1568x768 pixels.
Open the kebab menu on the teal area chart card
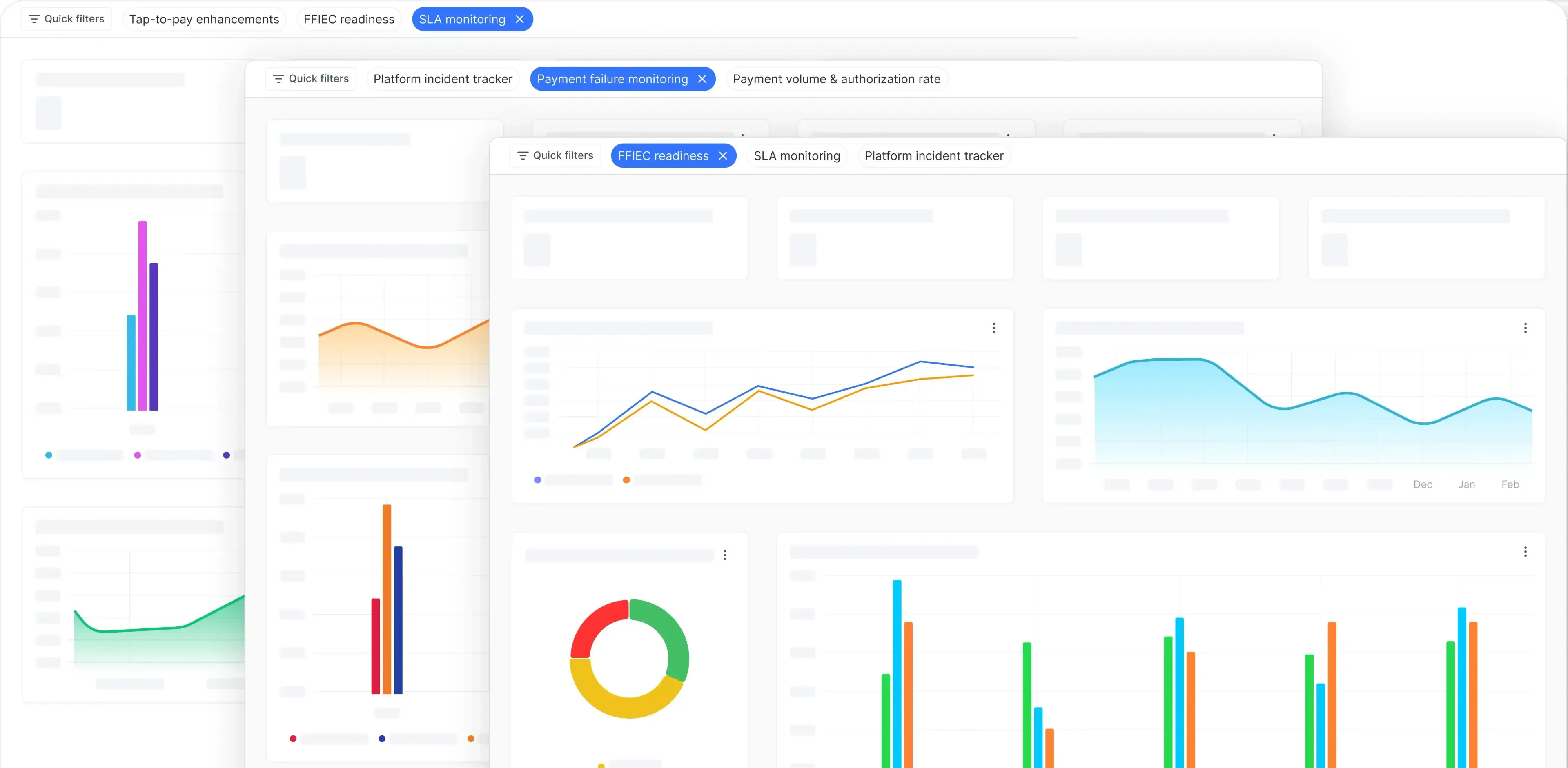tap(1526, 328)
